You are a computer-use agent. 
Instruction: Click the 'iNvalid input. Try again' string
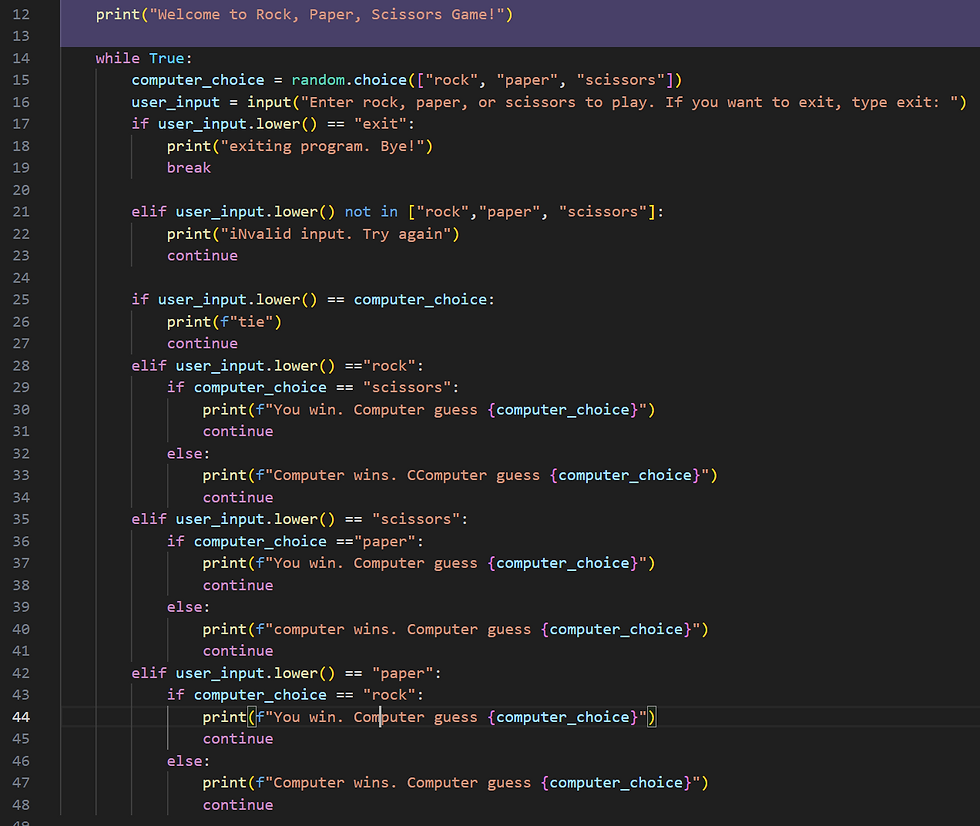pyautogui.click(x=335, y=234)
